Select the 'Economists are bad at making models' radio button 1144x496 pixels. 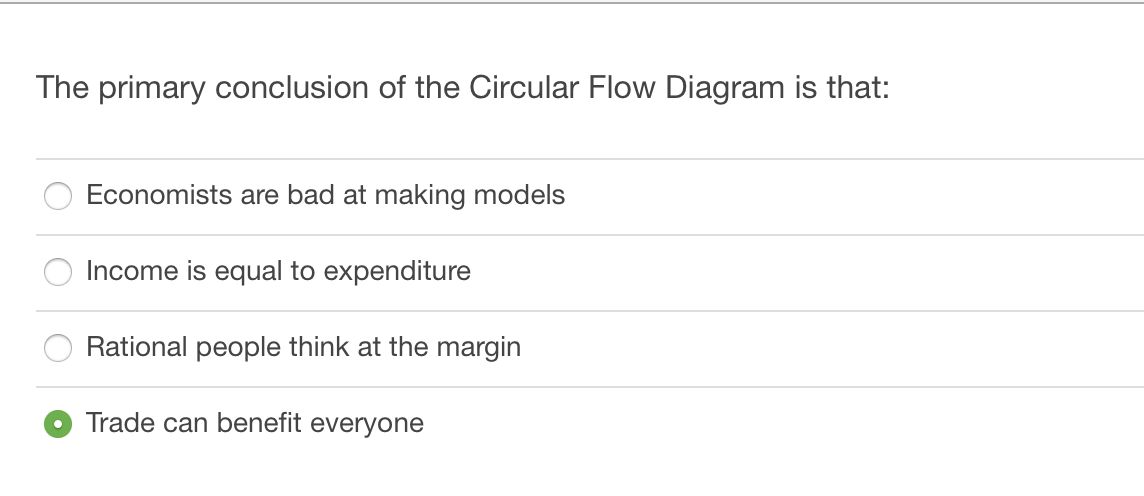58,195
